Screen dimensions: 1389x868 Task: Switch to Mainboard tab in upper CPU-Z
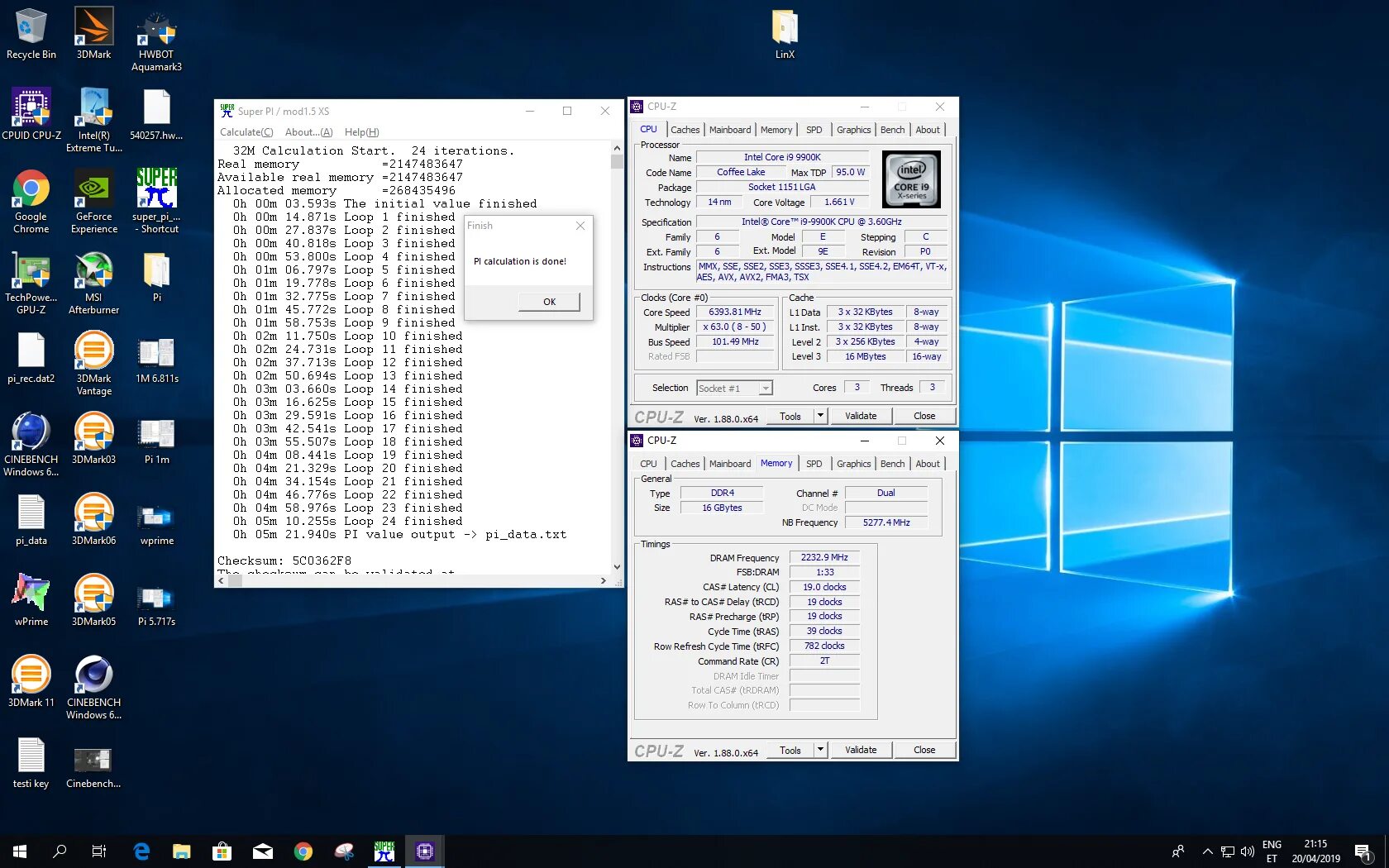[730, 130]
